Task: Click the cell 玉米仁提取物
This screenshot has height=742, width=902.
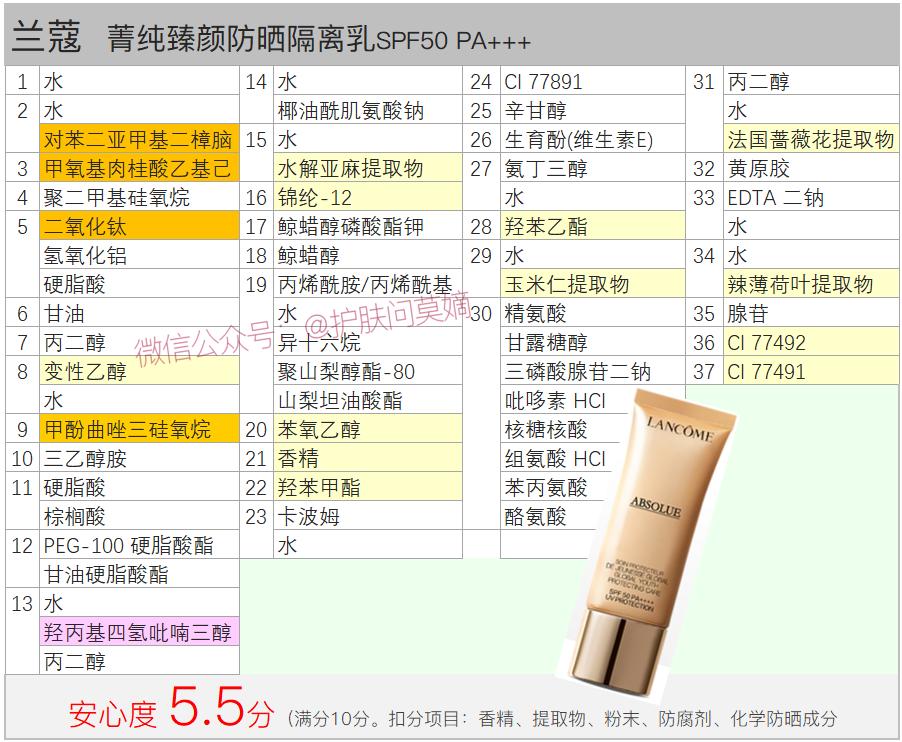Action: click(x=593, y=284)
